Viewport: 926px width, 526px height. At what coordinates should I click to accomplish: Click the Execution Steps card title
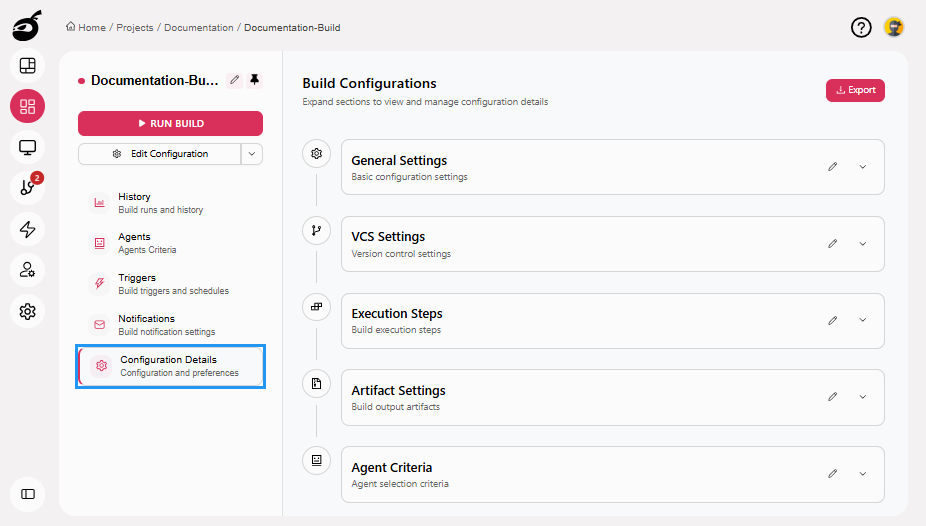397,313
